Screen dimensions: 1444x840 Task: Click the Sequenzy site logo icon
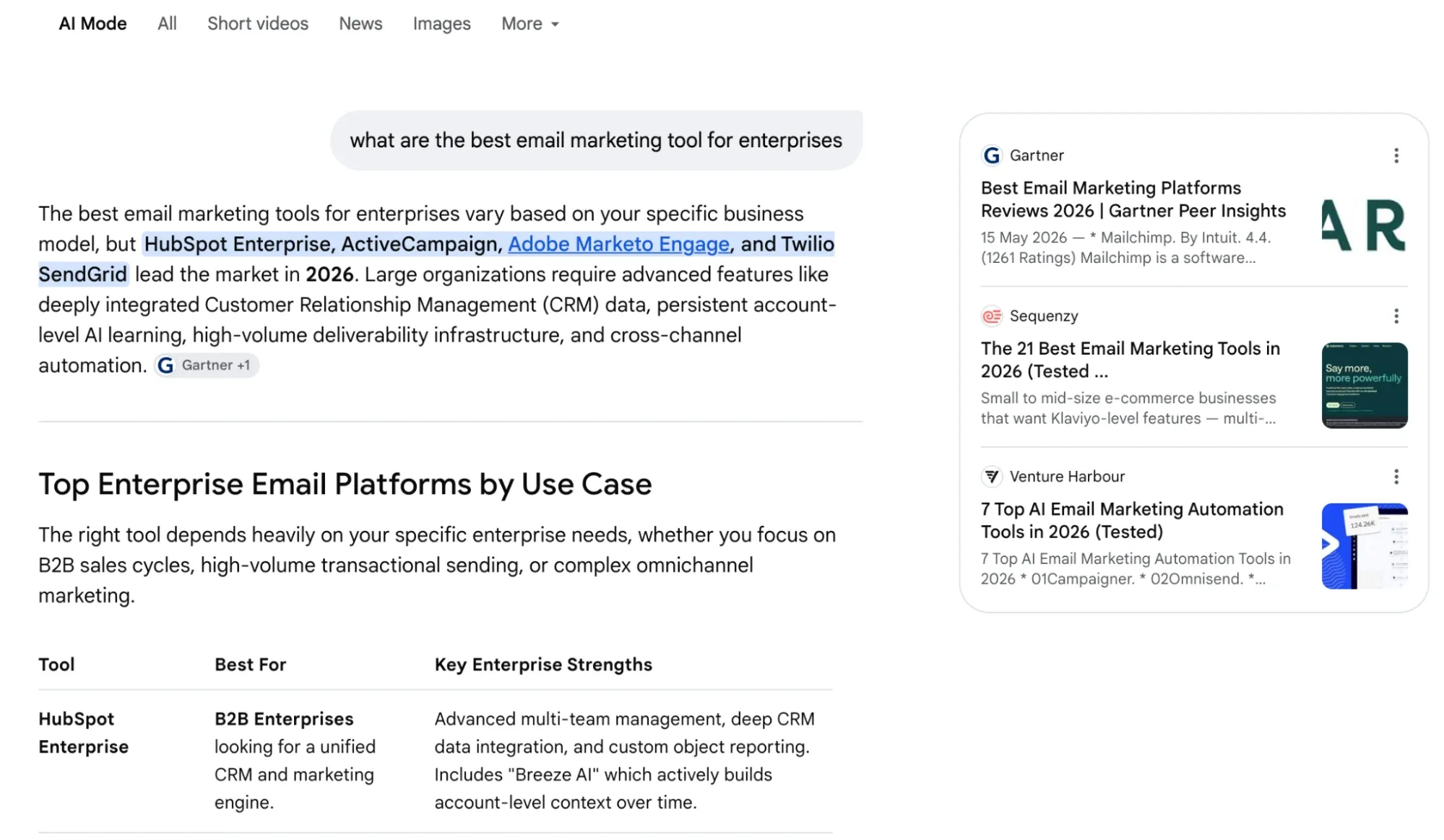992,316
